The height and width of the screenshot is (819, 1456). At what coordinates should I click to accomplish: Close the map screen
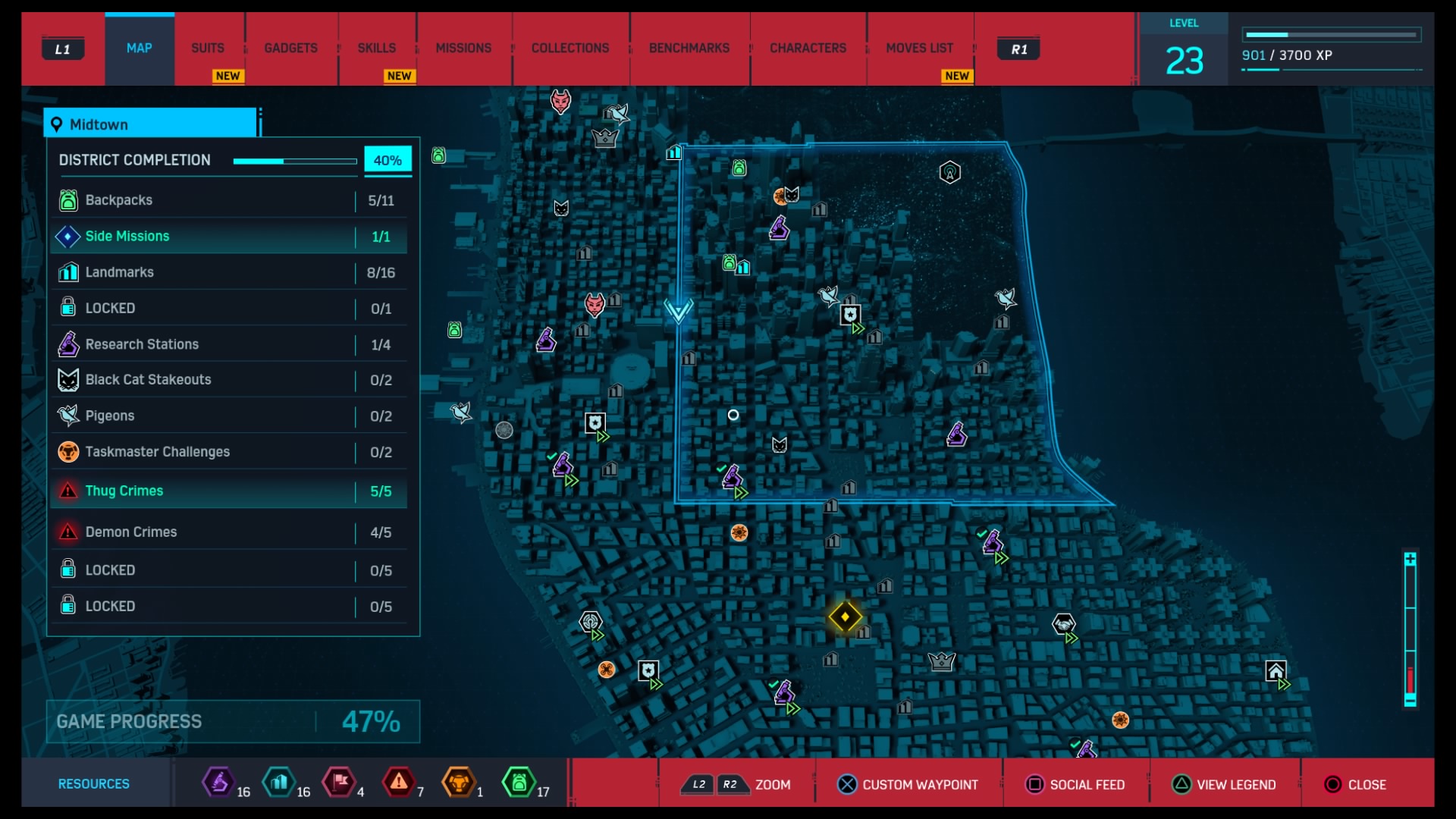[x=1356, y=785]
